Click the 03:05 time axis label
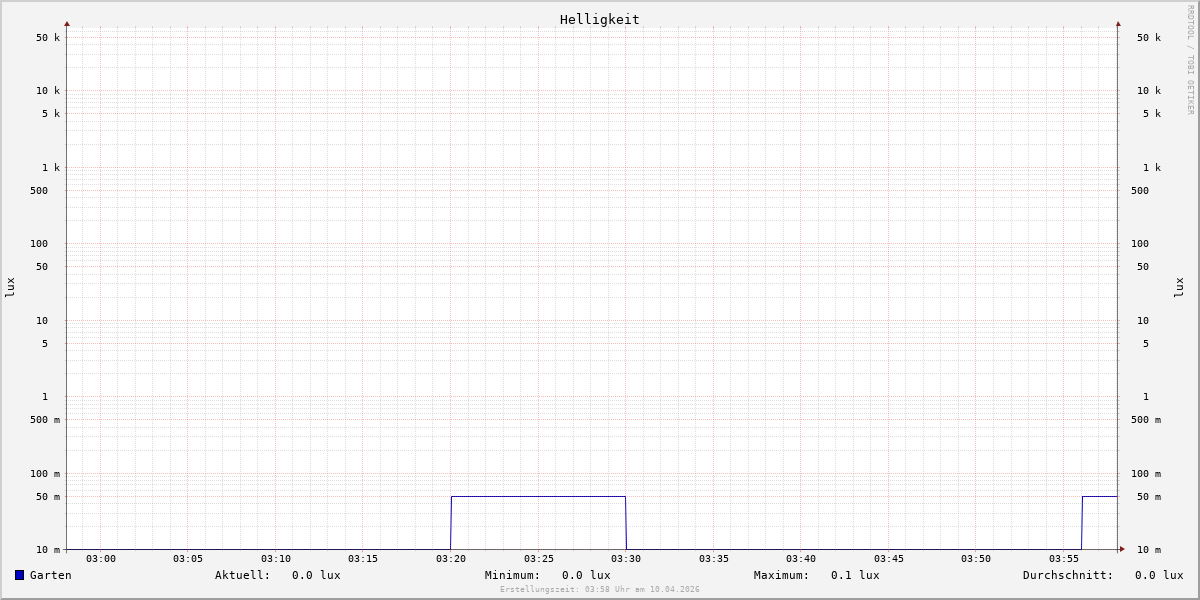 pyautogui.click(x=188, y=559)
